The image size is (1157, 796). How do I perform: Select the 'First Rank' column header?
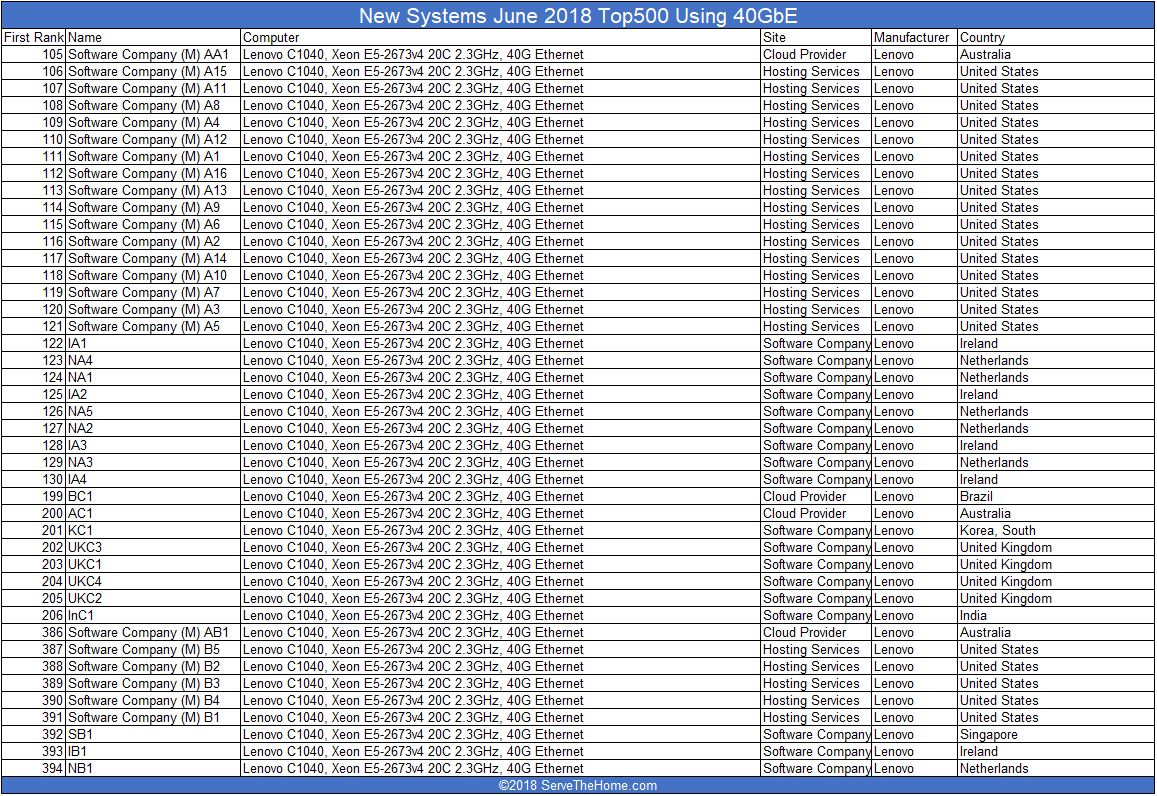pyautogui.click(x=34, y=38)
